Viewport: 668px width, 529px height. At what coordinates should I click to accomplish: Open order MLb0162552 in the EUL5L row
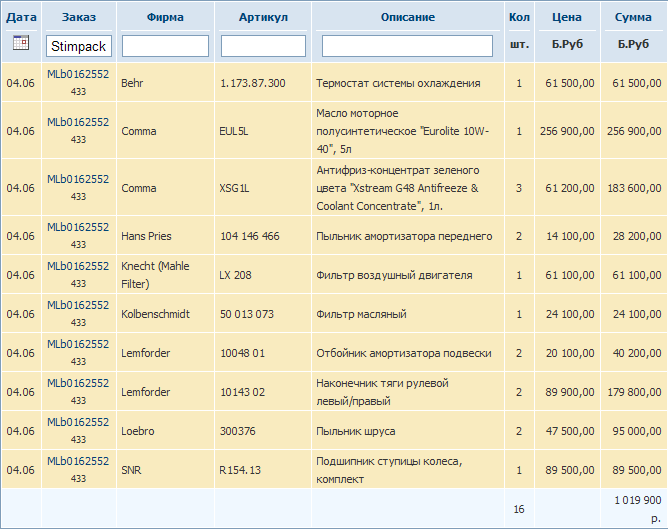coord(78,122)
